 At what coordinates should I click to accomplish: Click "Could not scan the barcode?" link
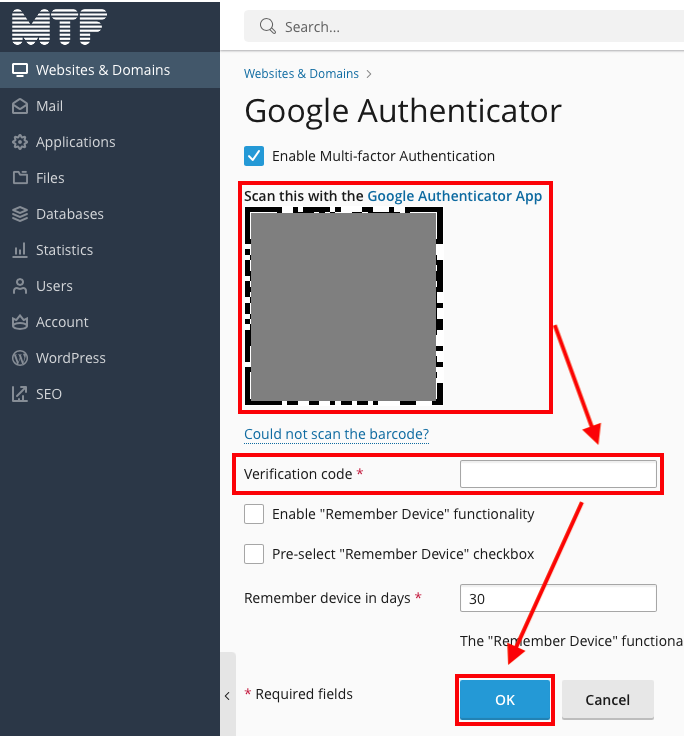tap(336, 434)
